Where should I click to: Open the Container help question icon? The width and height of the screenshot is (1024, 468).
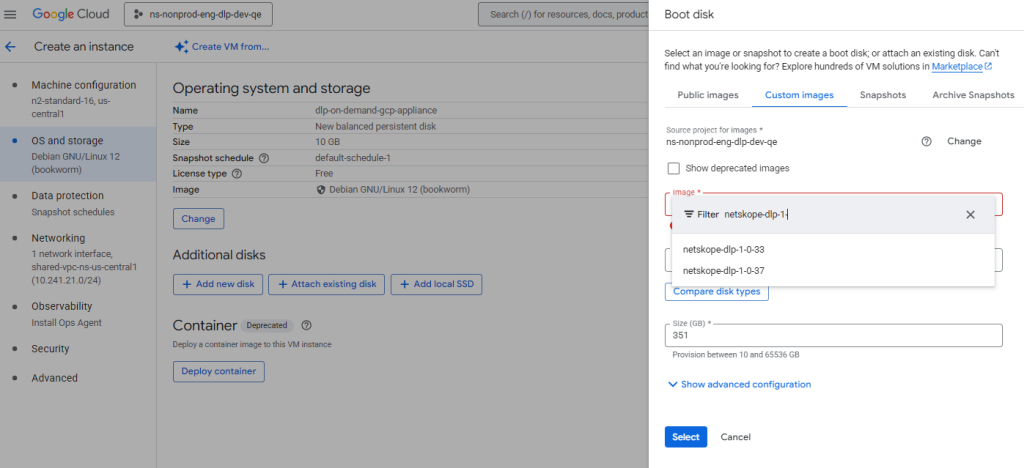coord(307,325)
